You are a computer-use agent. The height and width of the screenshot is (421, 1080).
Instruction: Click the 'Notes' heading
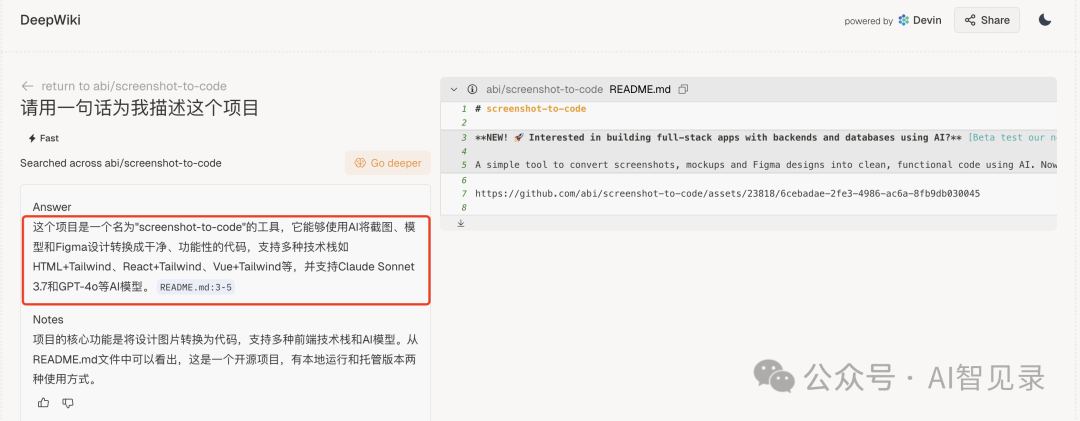pyautogui.click(x=48, y=320)
